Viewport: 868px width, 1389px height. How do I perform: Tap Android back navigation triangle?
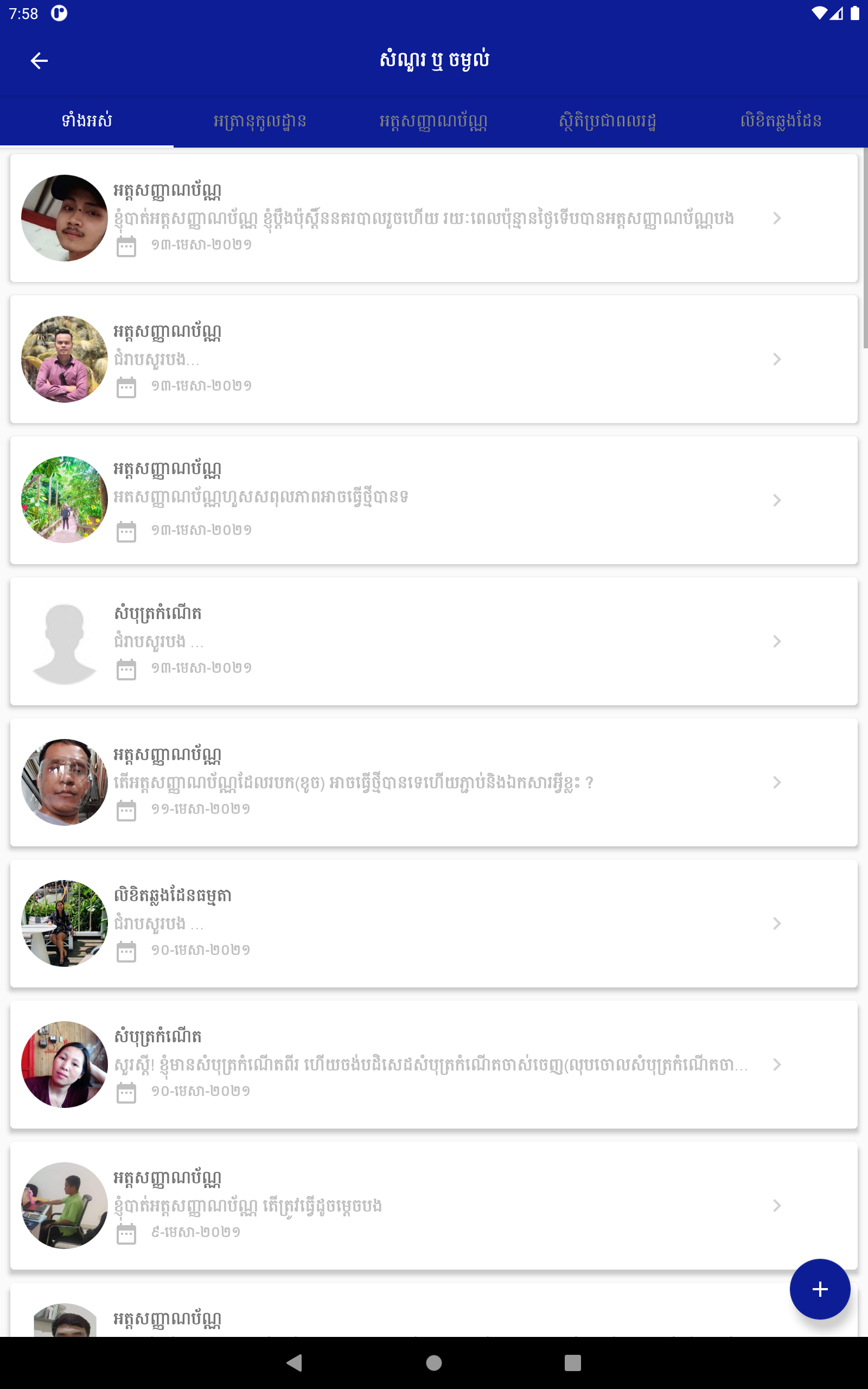[x=295, y=1362]
